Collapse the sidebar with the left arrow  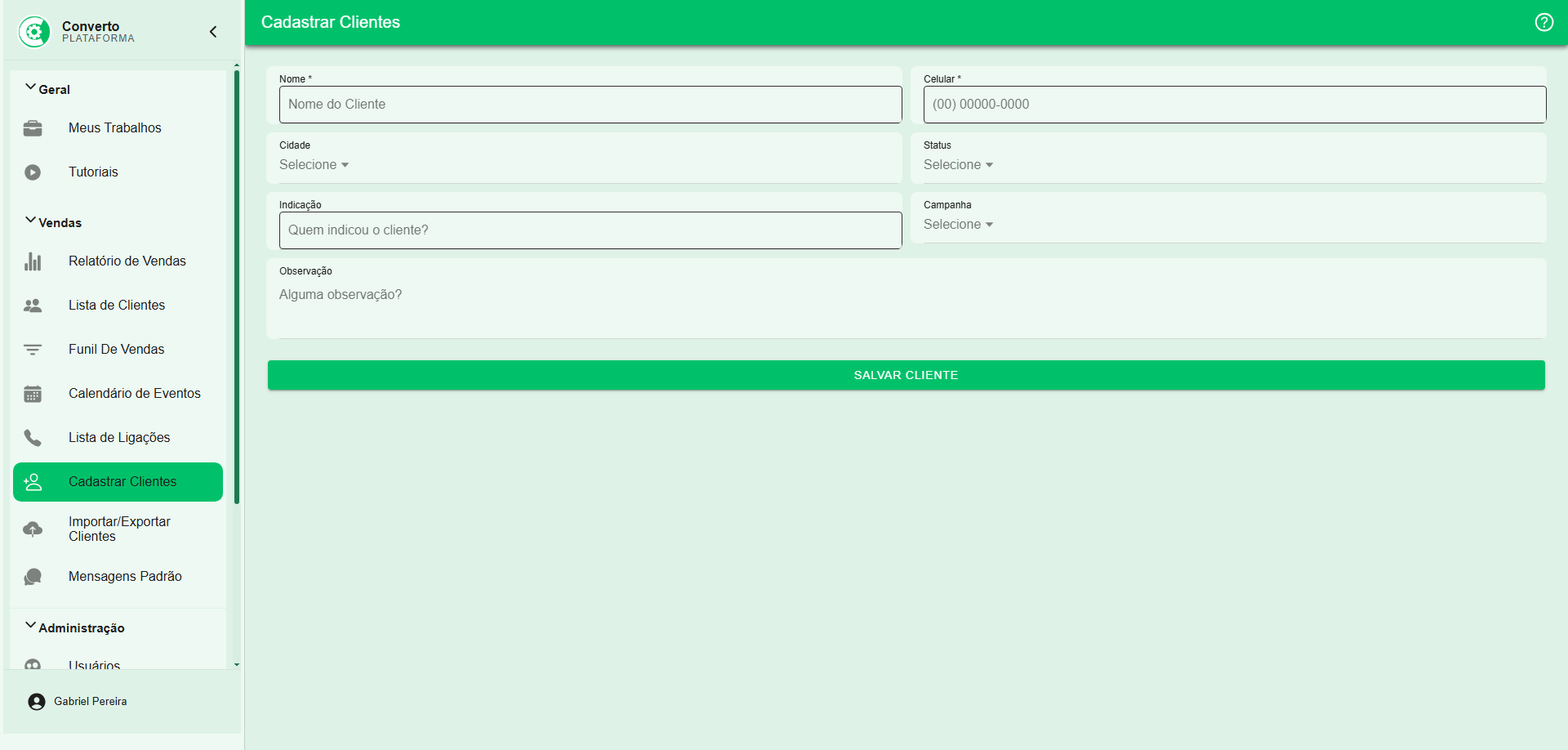tap(213, 32)
